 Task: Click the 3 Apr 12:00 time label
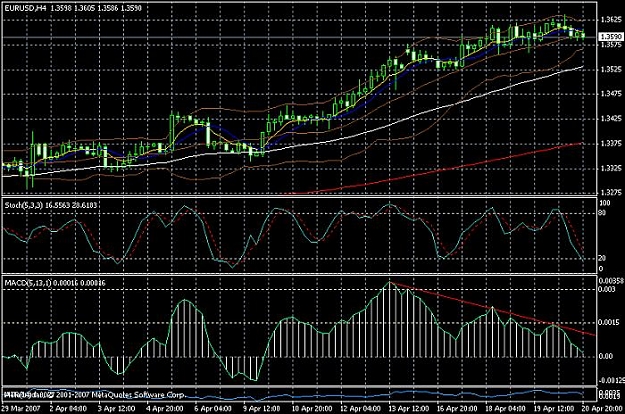point(116,409)
